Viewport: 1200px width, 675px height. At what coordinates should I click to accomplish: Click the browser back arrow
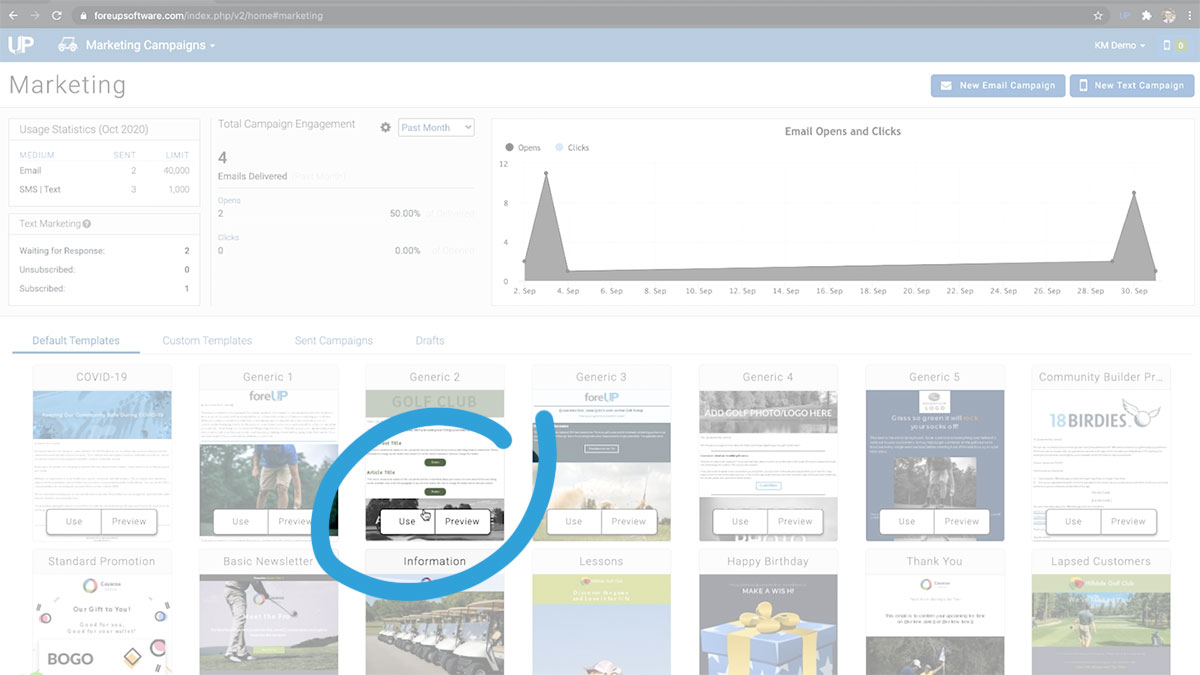click(14, 15)
